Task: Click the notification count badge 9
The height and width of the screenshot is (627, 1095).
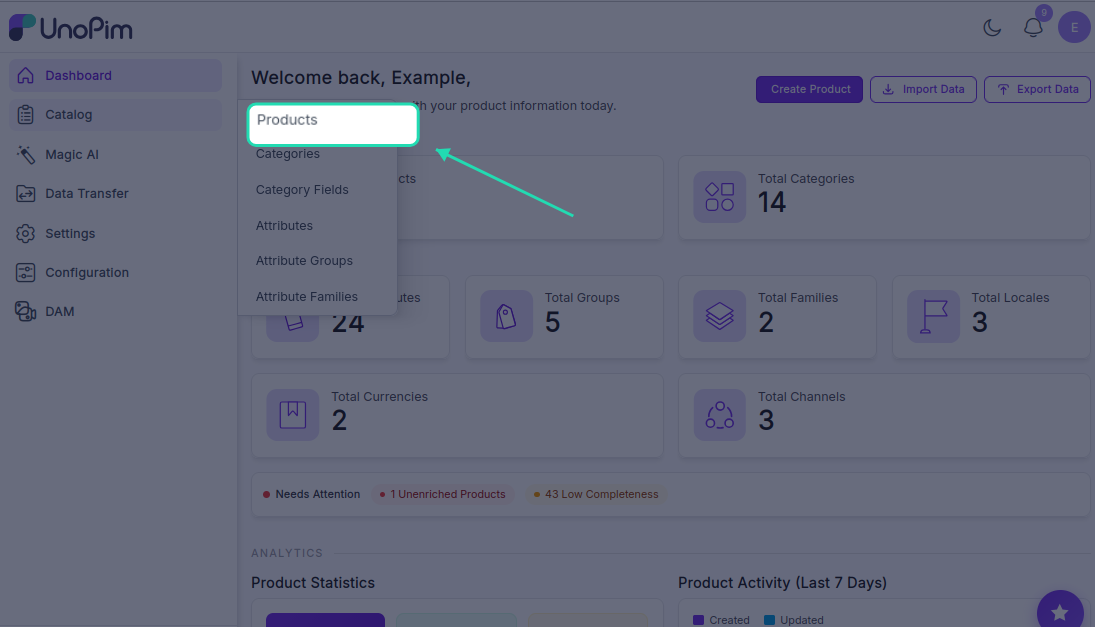Action: click(1043, 13)
